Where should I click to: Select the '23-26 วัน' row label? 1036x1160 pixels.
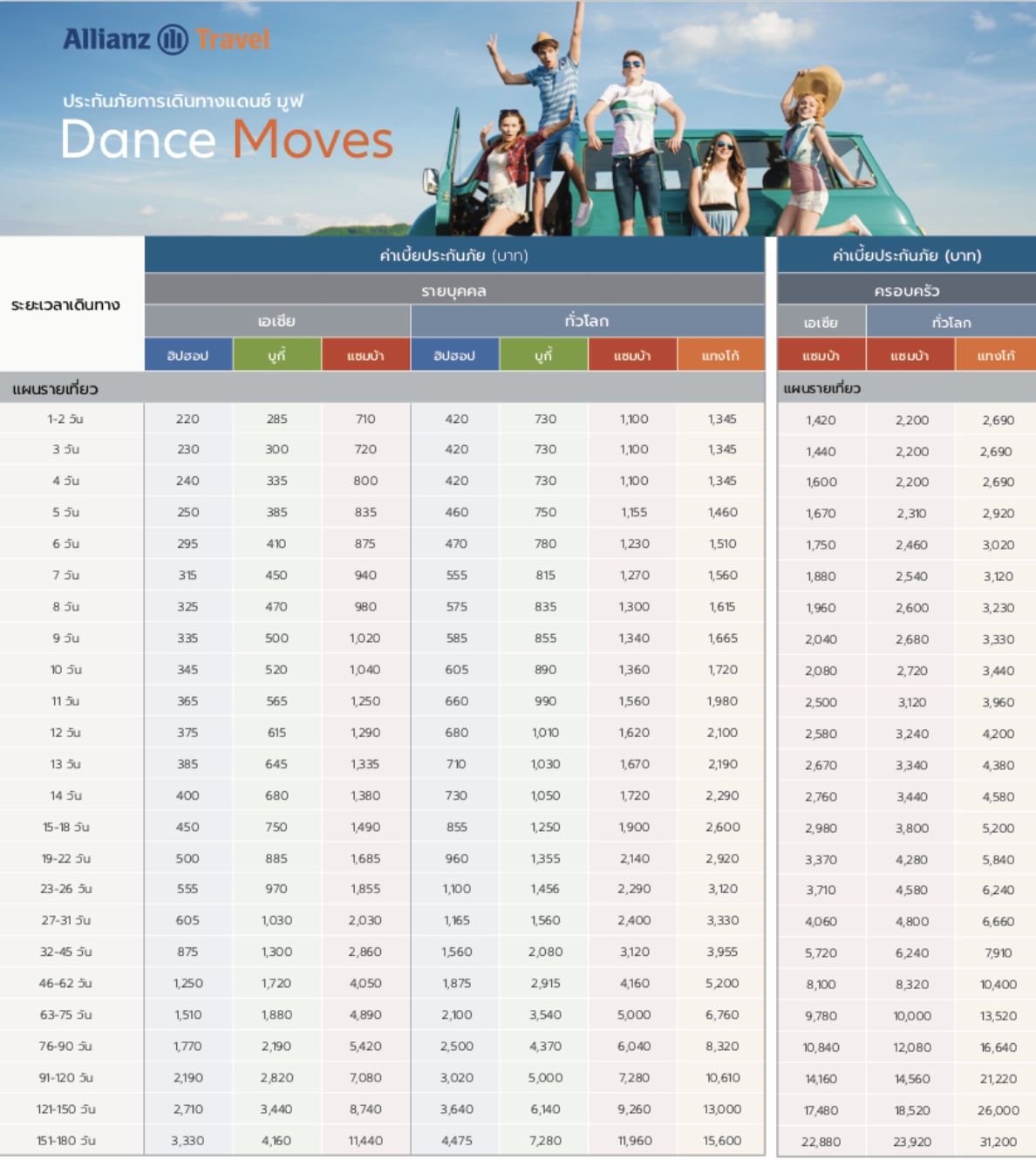(65, 889)
